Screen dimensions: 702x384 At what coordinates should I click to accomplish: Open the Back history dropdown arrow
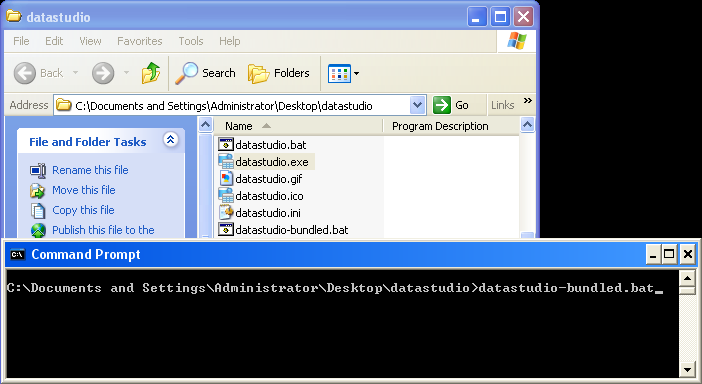click(x=75, y=73)
